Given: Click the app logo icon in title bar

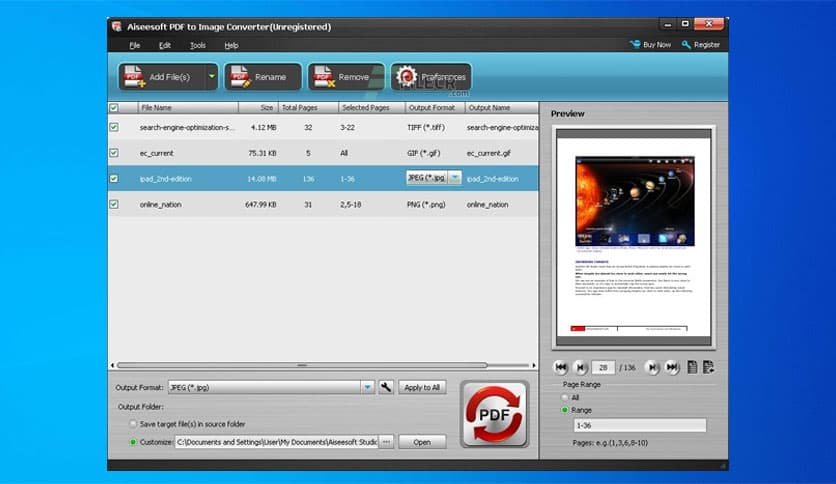Looking at the screenshot, I should [117, 27].
